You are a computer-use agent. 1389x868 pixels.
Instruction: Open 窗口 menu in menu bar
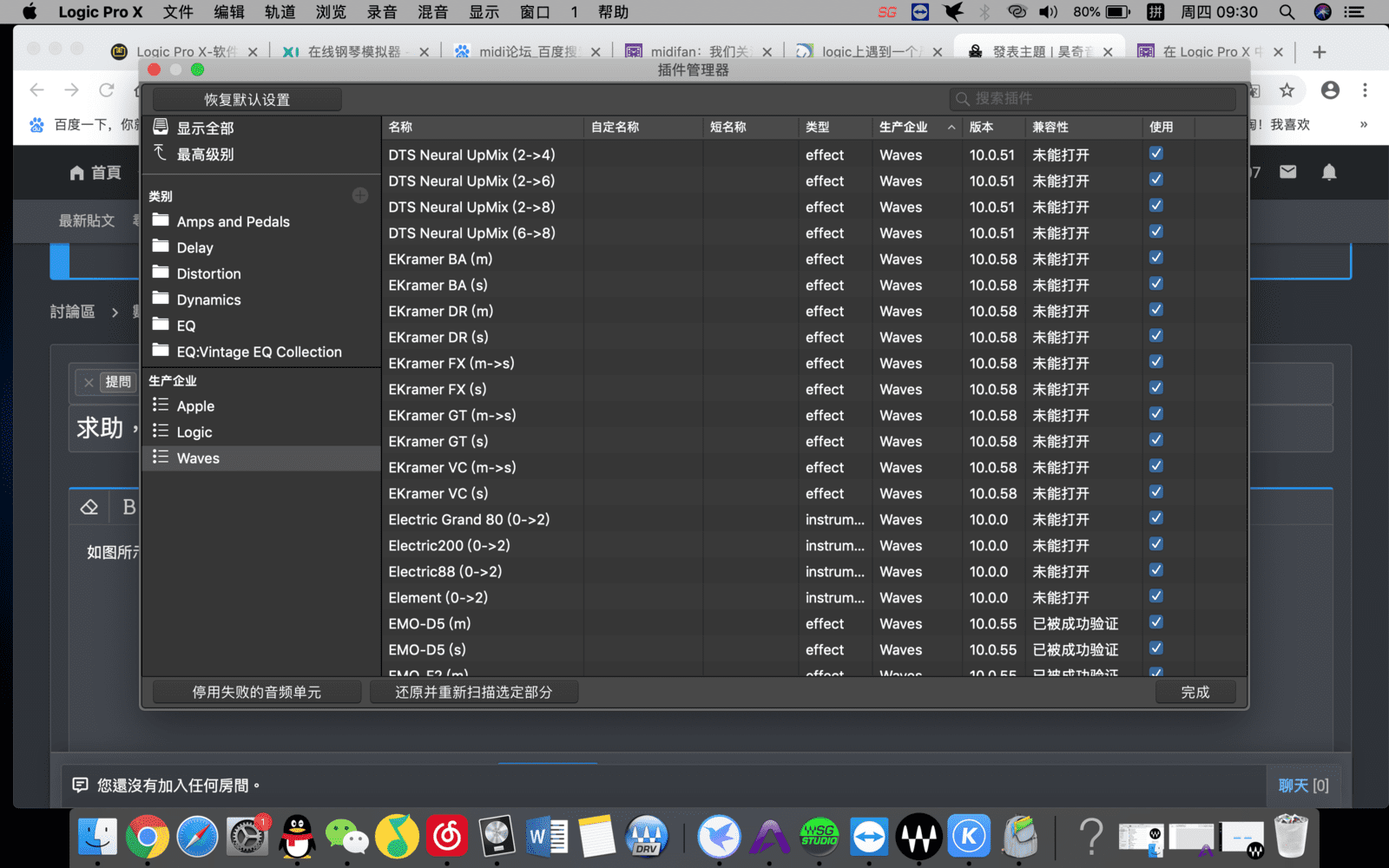536,12
